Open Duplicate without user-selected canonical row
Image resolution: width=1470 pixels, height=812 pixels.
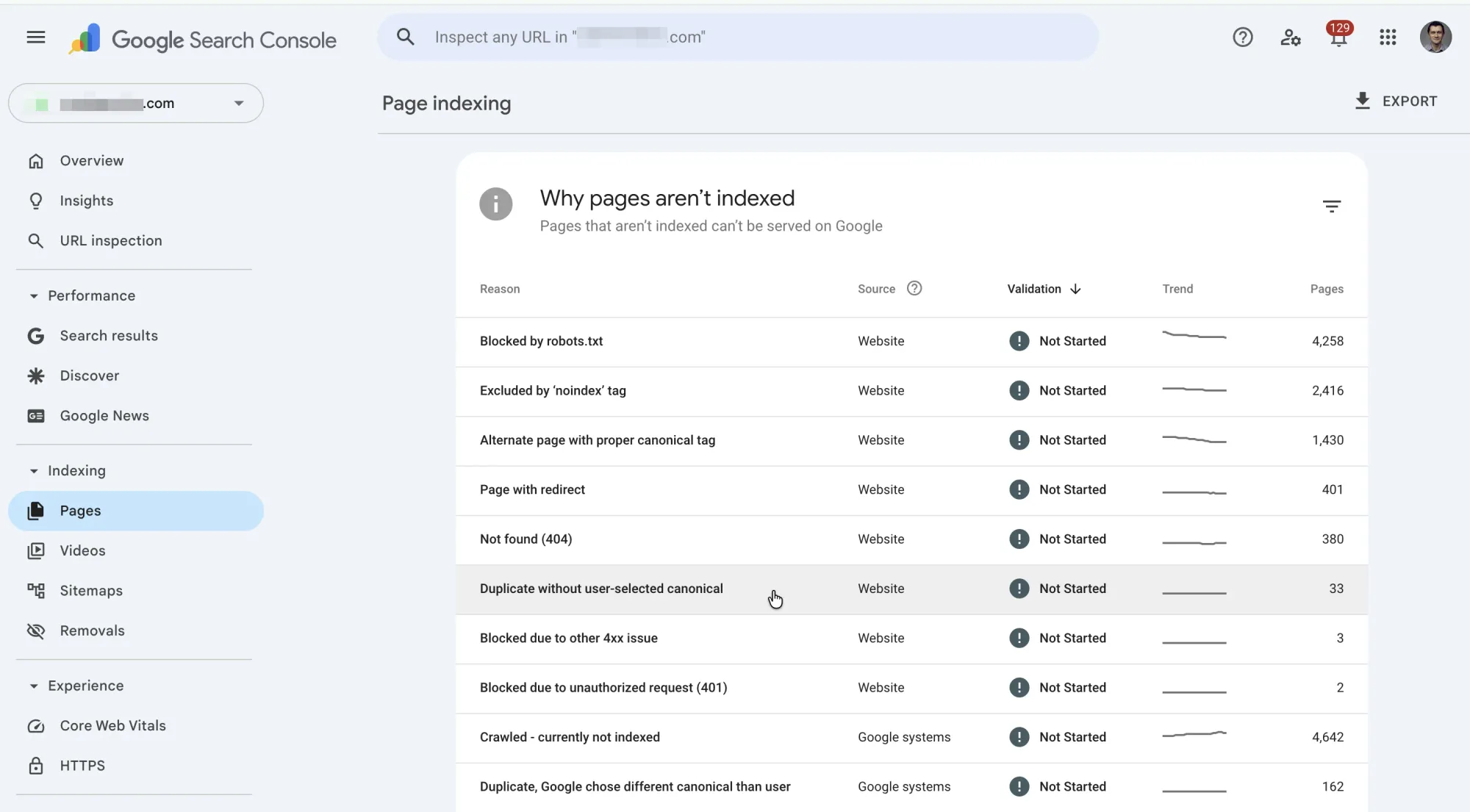point(911,589)
